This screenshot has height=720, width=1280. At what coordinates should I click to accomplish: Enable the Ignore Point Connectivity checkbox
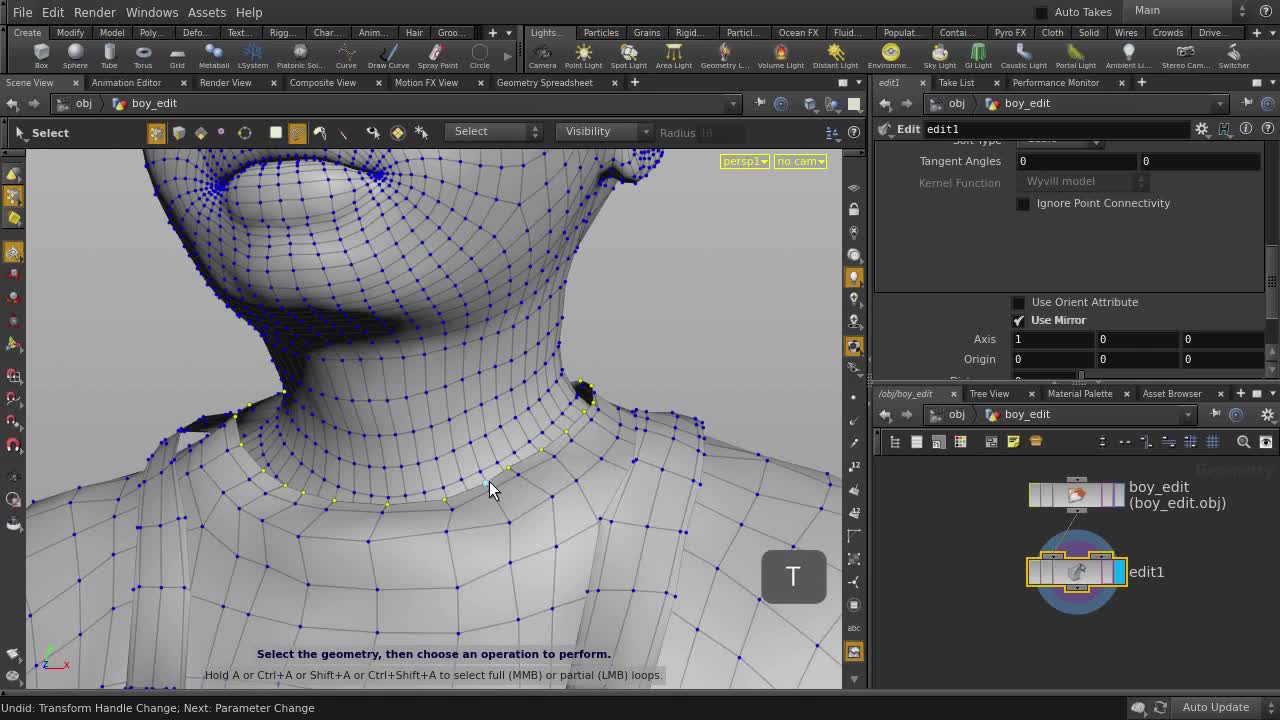click(1023, 203)
